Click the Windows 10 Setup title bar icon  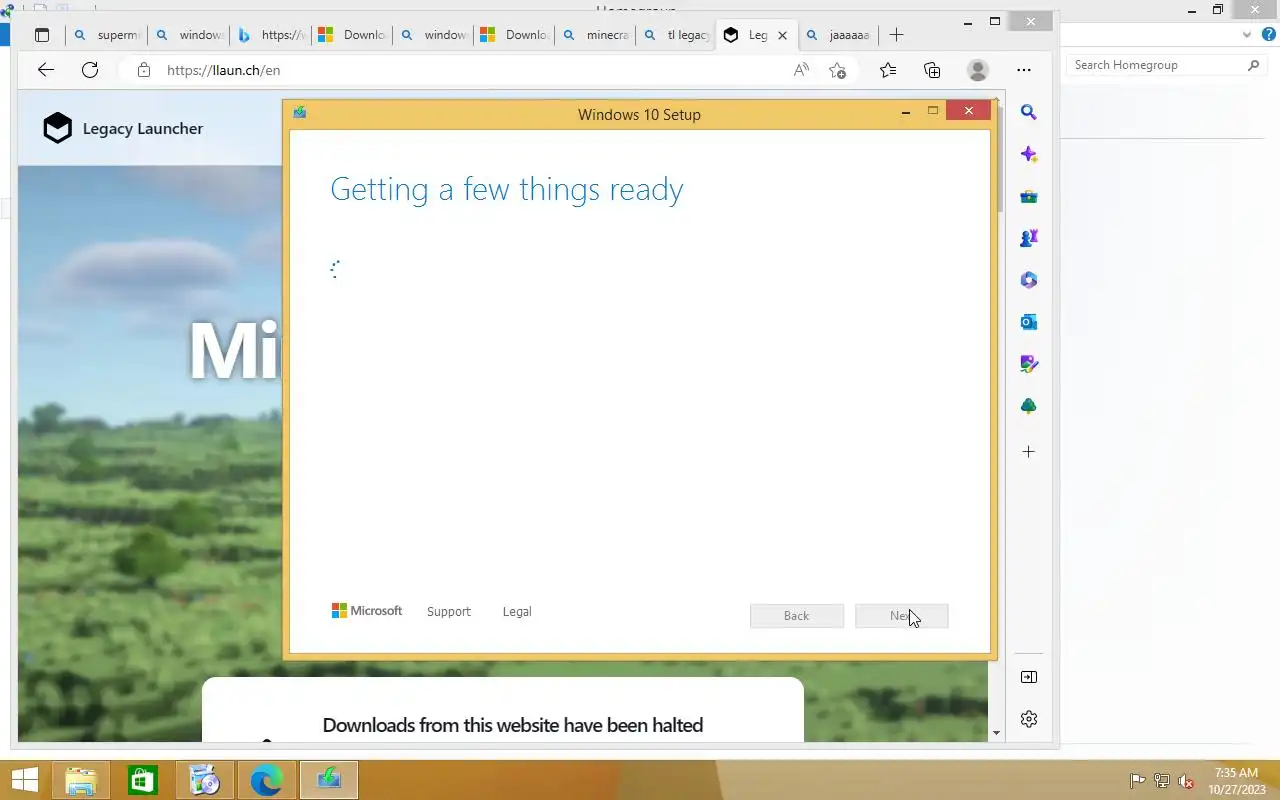(x=299, y=112)
